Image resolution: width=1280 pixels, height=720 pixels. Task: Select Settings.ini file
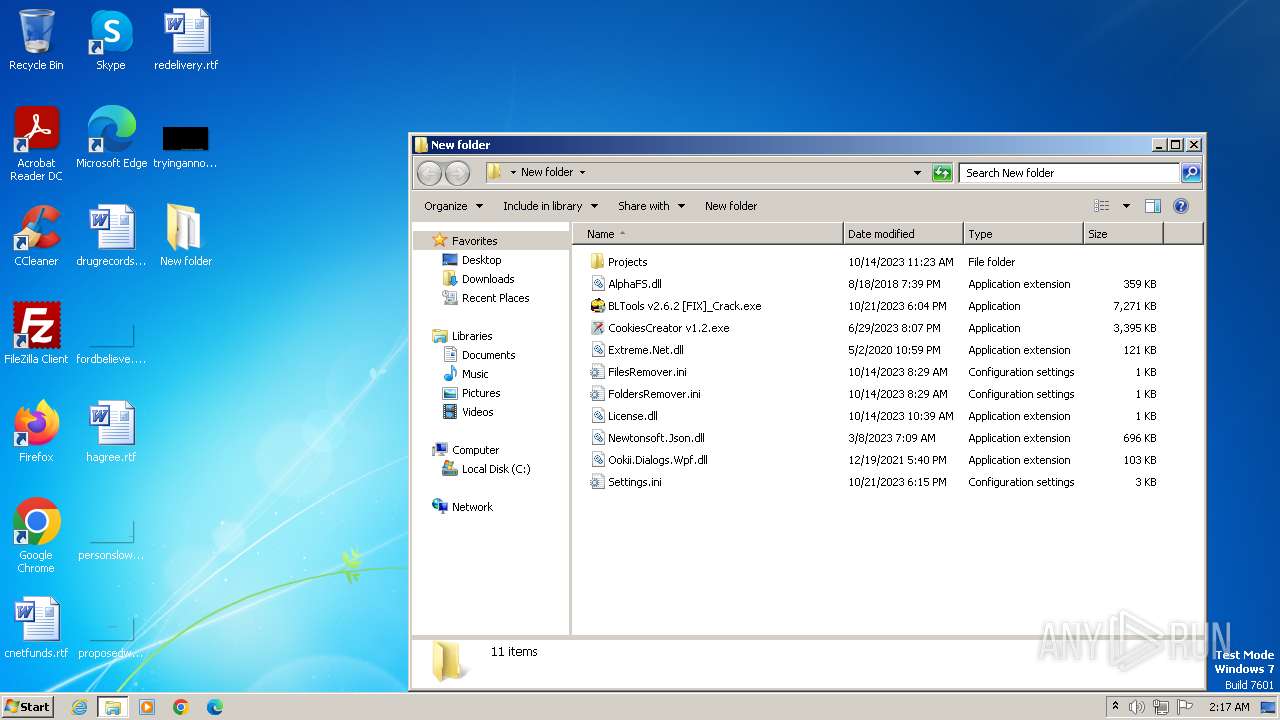click(x=634, y=482)
